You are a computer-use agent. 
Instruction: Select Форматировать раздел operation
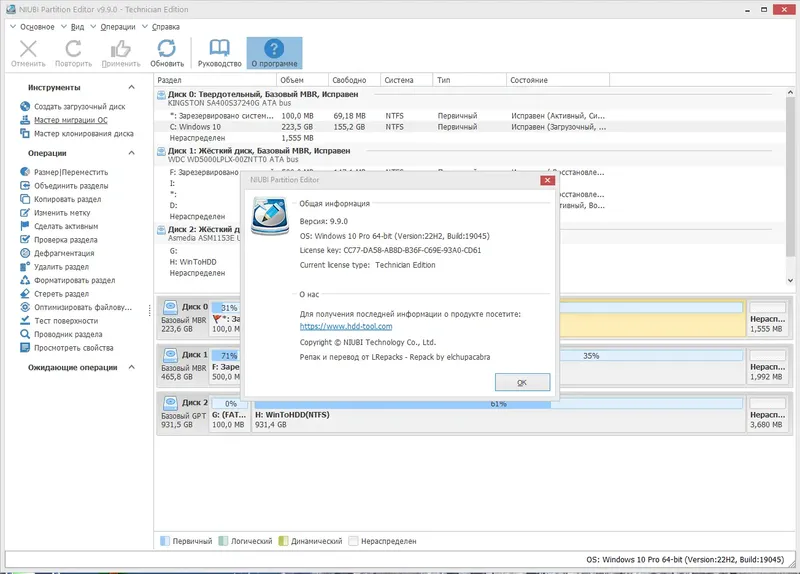click(x=68, y=280)
